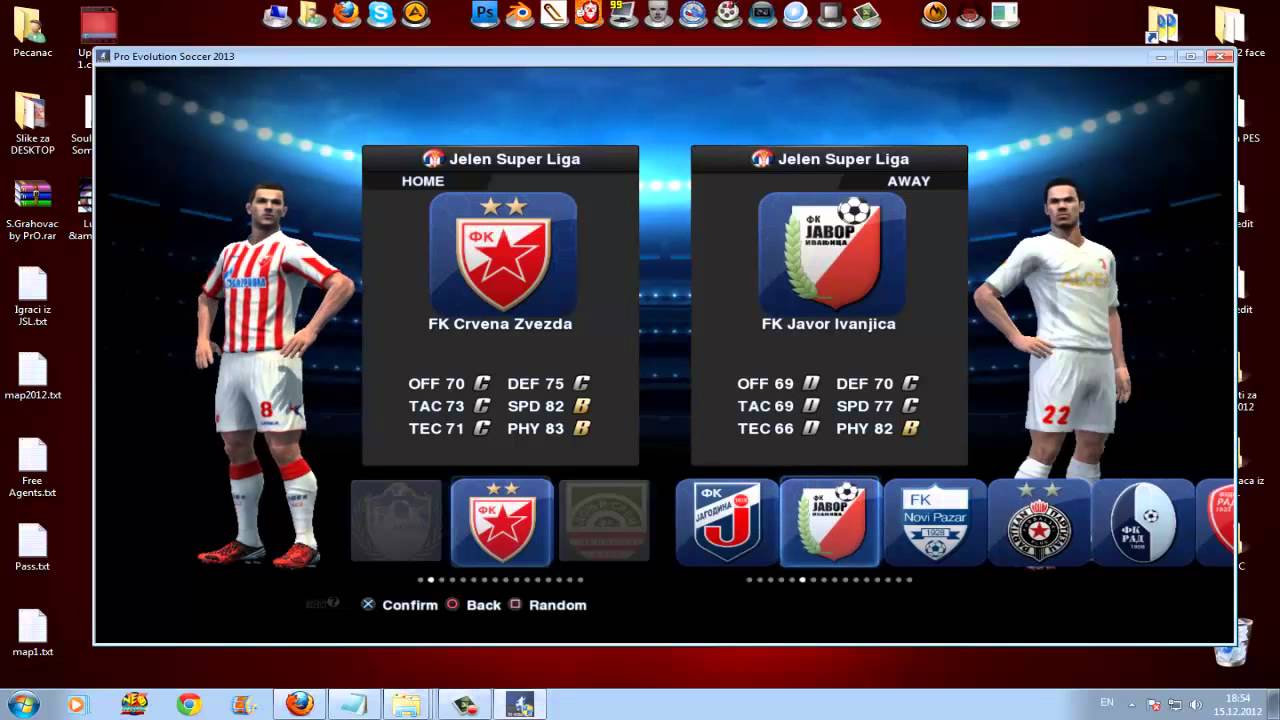Screen dimensions: 1280x720
Task: Open AIMP player from the top dock
Action: (x=415, y=14)
